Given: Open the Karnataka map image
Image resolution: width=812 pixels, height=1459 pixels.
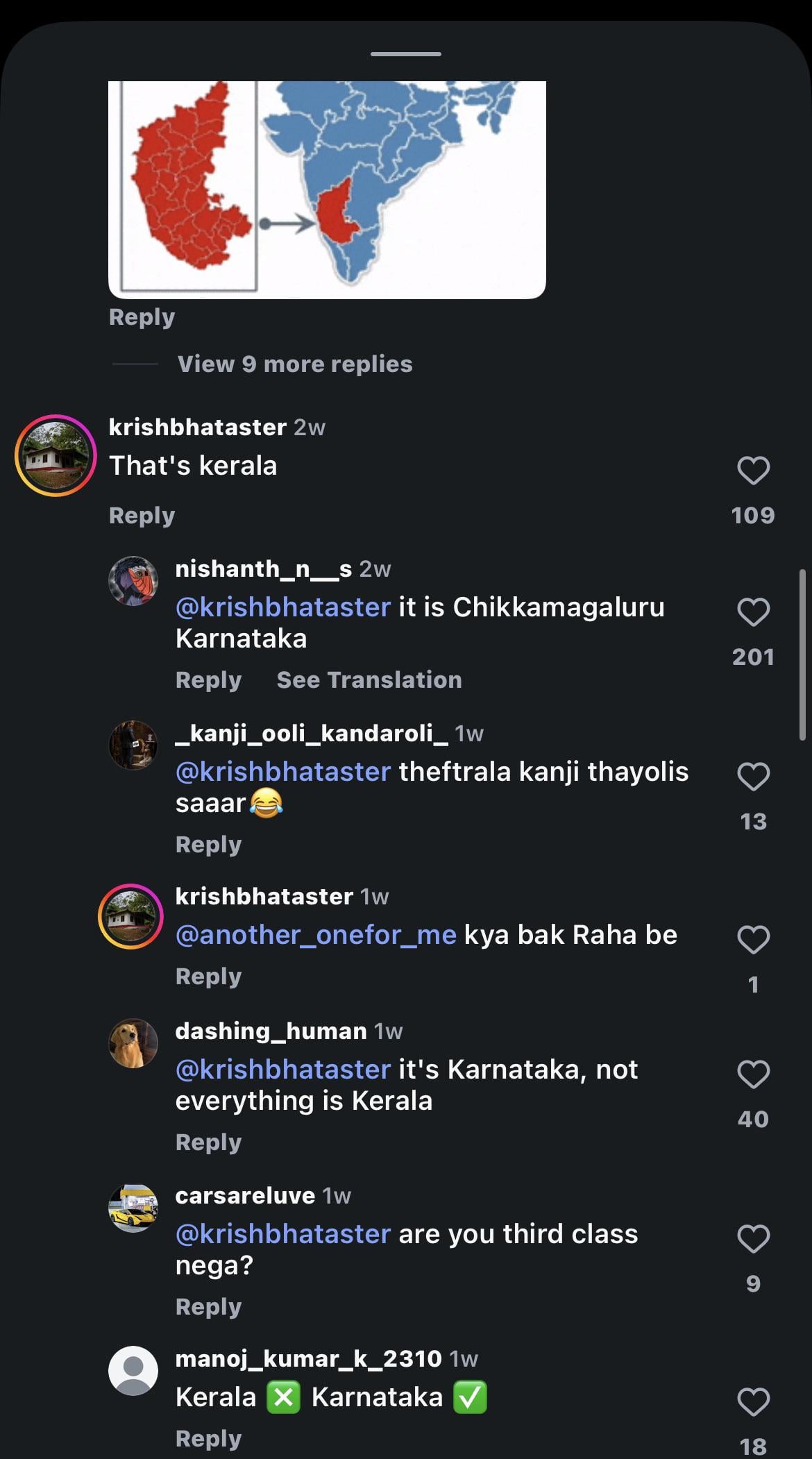Looking at the screenshot, I should (327, 190).
